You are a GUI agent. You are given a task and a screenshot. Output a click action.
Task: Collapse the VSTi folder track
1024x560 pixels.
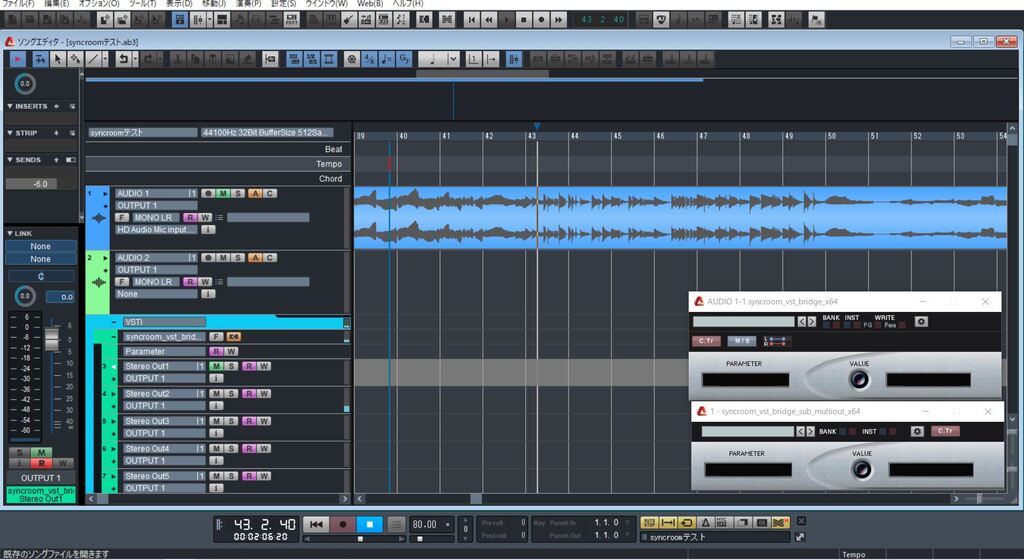(x=114, y=322)
